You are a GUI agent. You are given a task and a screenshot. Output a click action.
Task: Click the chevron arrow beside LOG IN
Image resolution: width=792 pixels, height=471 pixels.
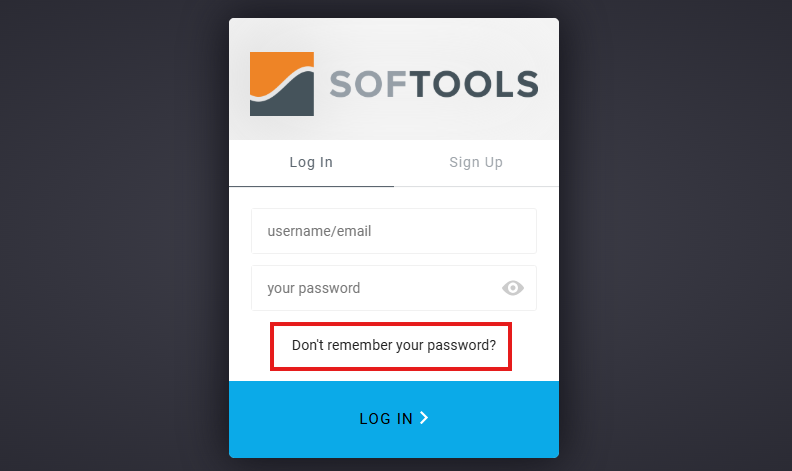click(424, 418)
